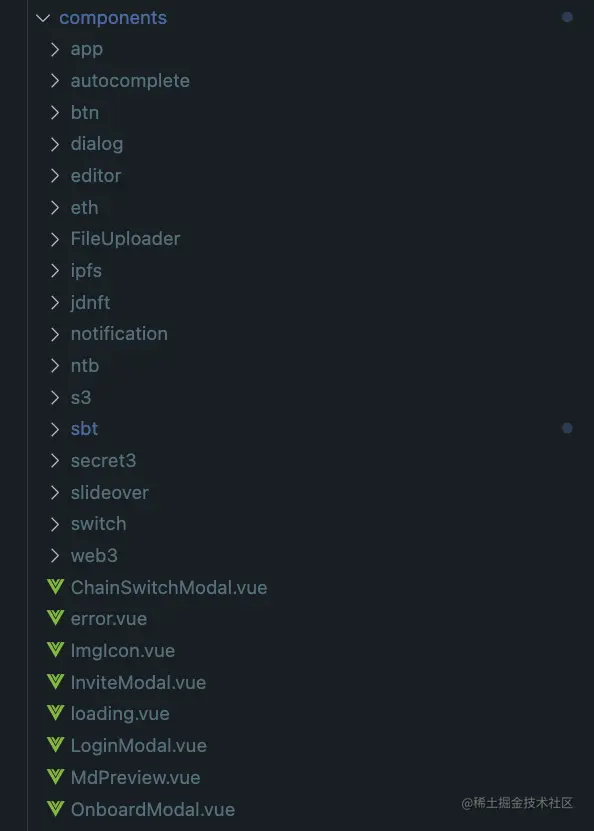Expand the notification folder

pyautogui.click(x=56, y=333)
